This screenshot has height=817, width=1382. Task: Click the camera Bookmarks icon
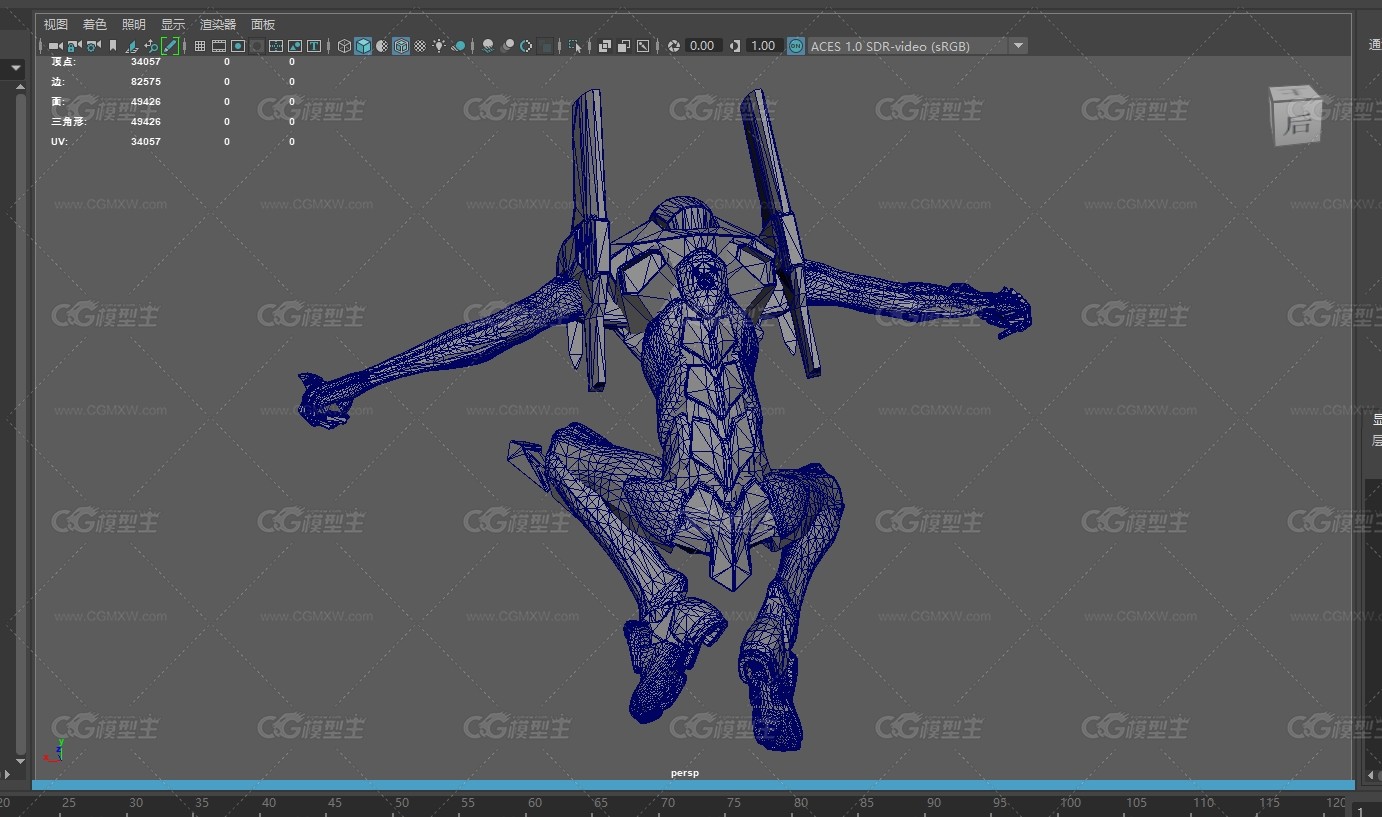click(x=112, y=46)
